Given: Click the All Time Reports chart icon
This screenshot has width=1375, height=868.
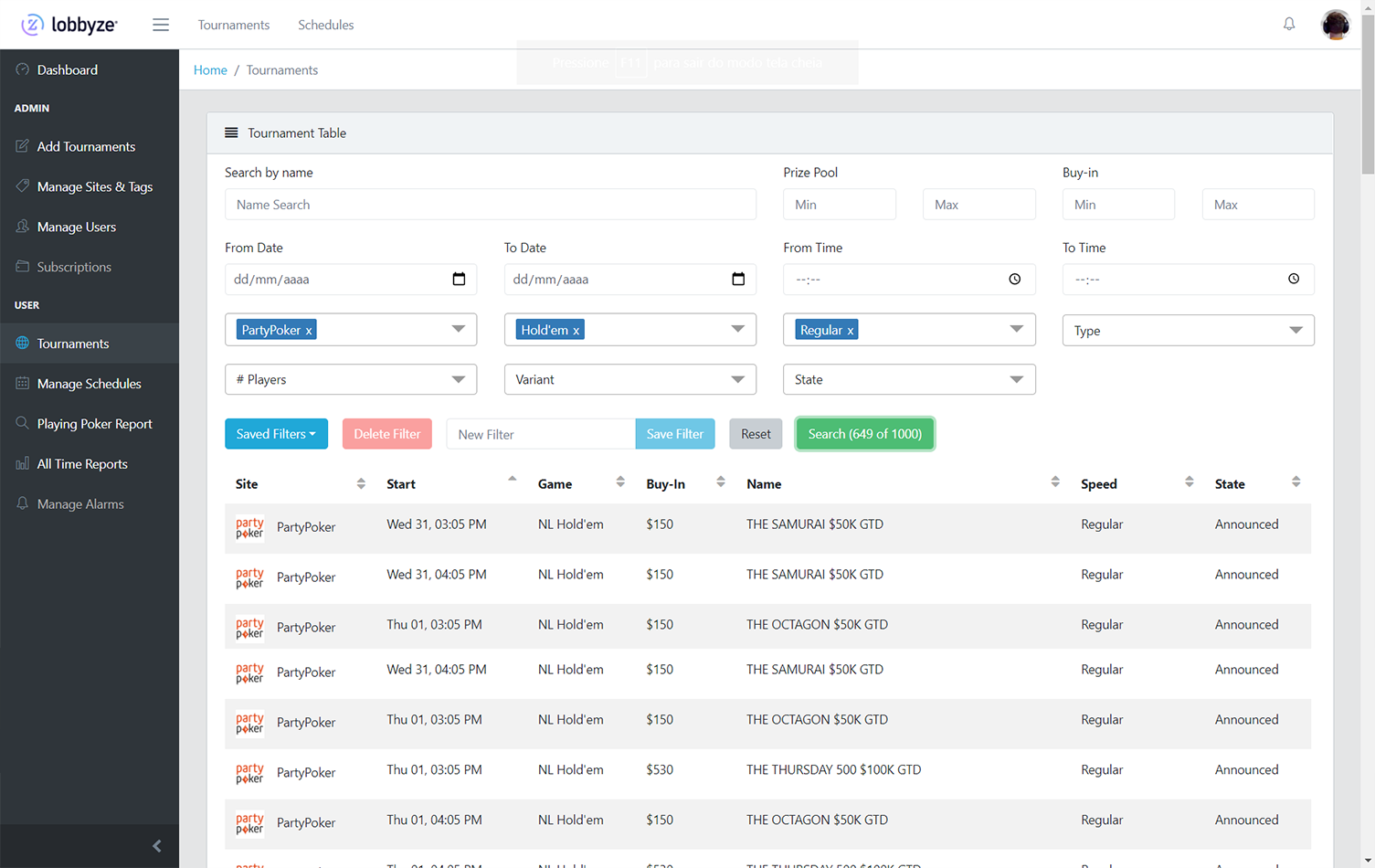Looking at the screenshot, I should tap(22, 464).
